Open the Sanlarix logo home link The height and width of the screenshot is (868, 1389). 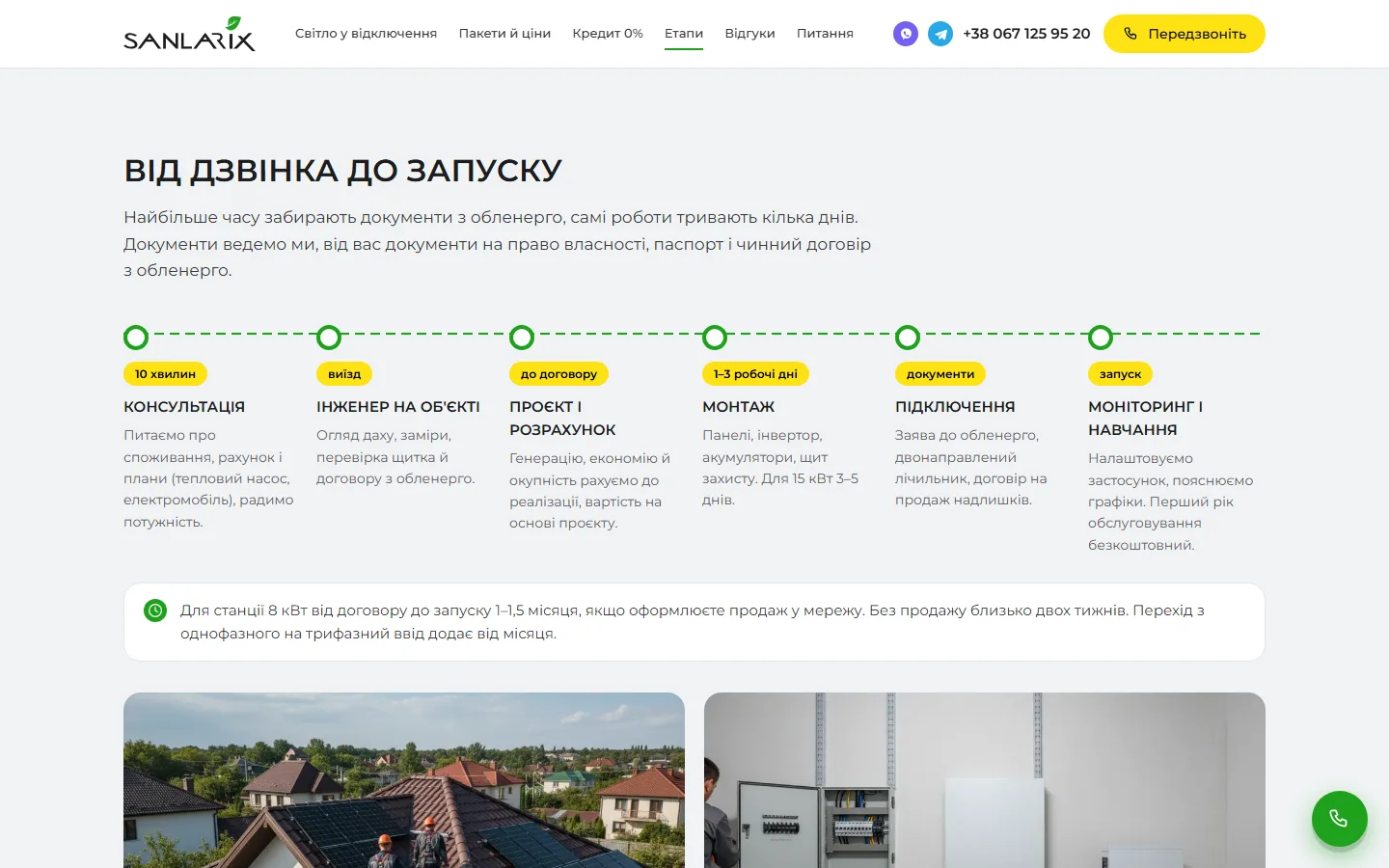(x=189, y=34)
